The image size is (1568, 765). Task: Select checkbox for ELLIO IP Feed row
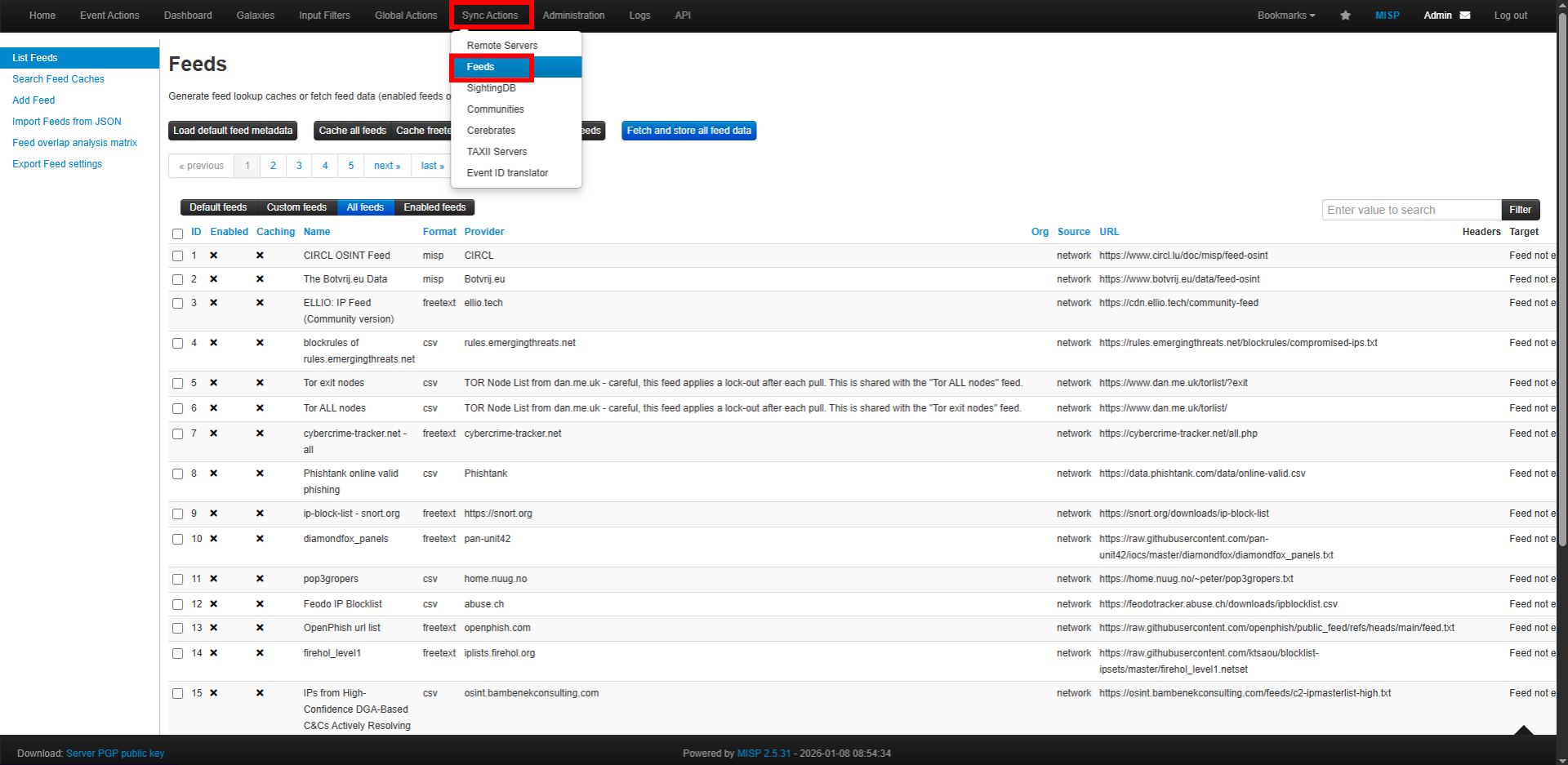[x=177, y=304]
